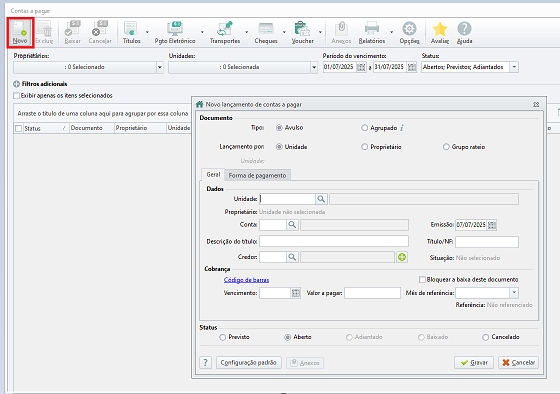Click the Anexos button in the dialog
The width and height of the screenshot is (560, 394).
pos(305,363)
